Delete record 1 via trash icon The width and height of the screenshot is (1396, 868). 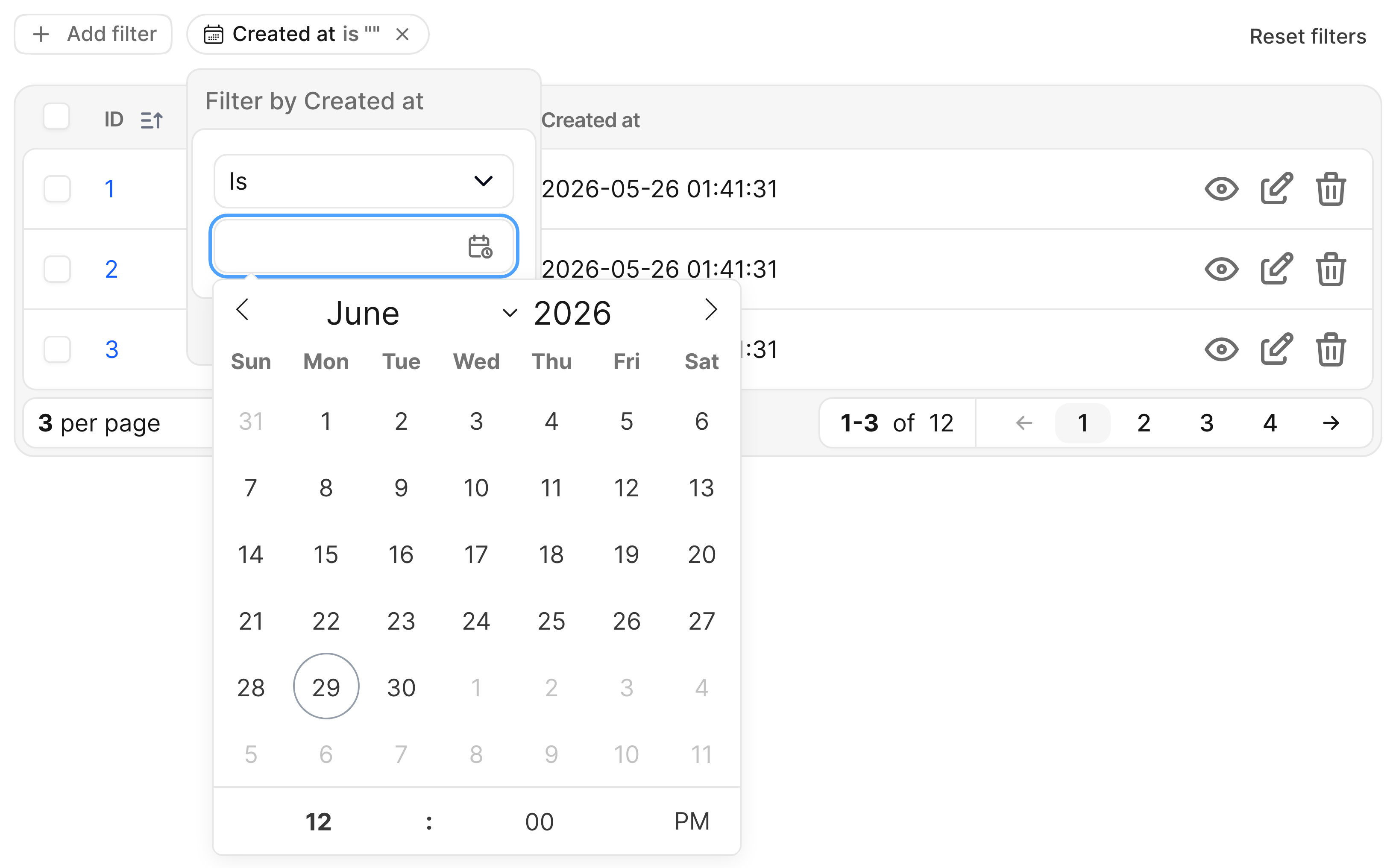(1331, 188)
